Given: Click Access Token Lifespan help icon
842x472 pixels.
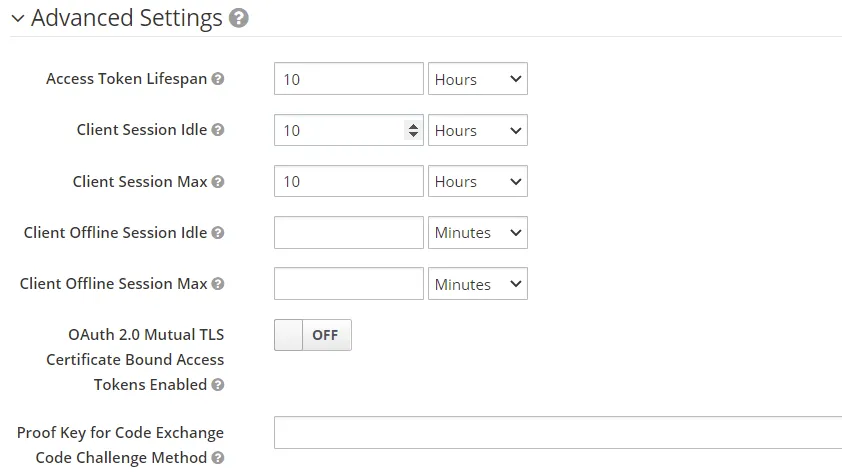Looking at the screenshot, I should pyautogui.click(x=218, y=79).
